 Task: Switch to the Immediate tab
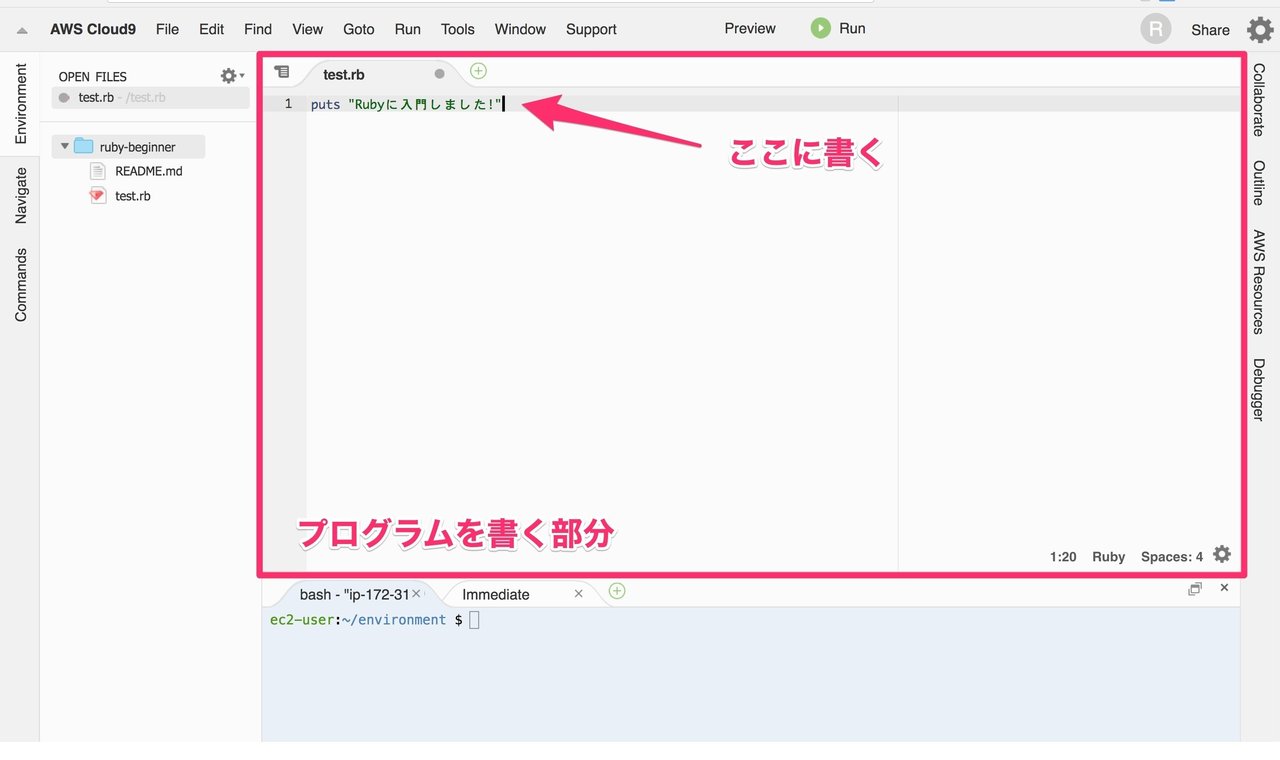coord(496,593)
